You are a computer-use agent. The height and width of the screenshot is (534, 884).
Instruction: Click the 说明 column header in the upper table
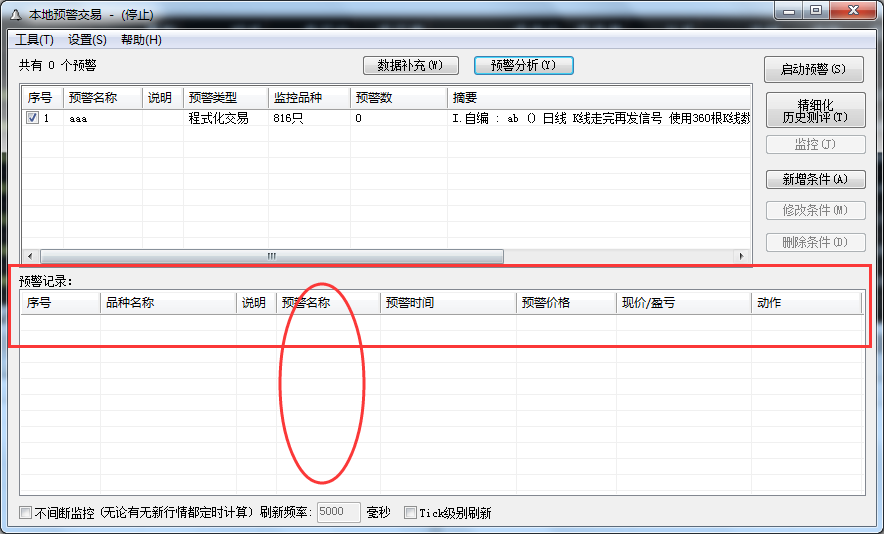(x=163, y=98)
